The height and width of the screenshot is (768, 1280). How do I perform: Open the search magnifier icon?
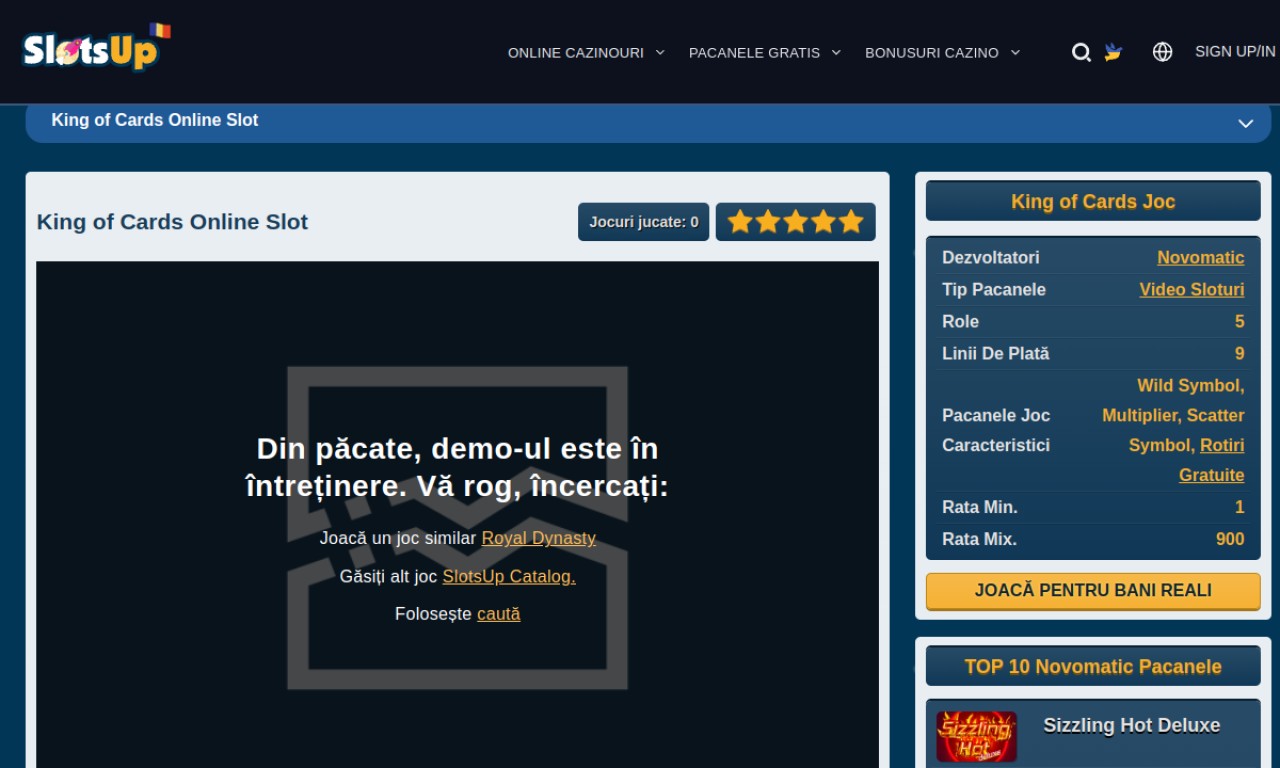pos(1081,52)
